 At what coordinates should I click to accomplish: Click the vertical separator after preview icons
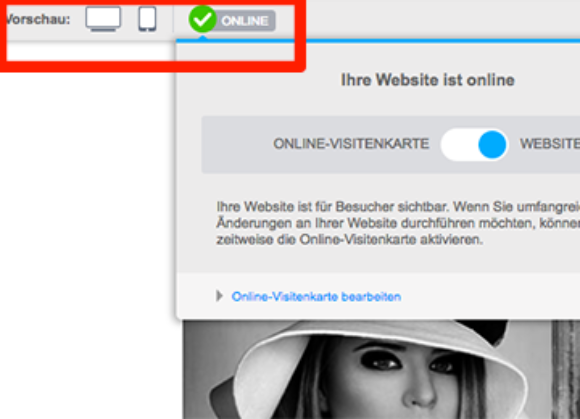tap(173, 19)
